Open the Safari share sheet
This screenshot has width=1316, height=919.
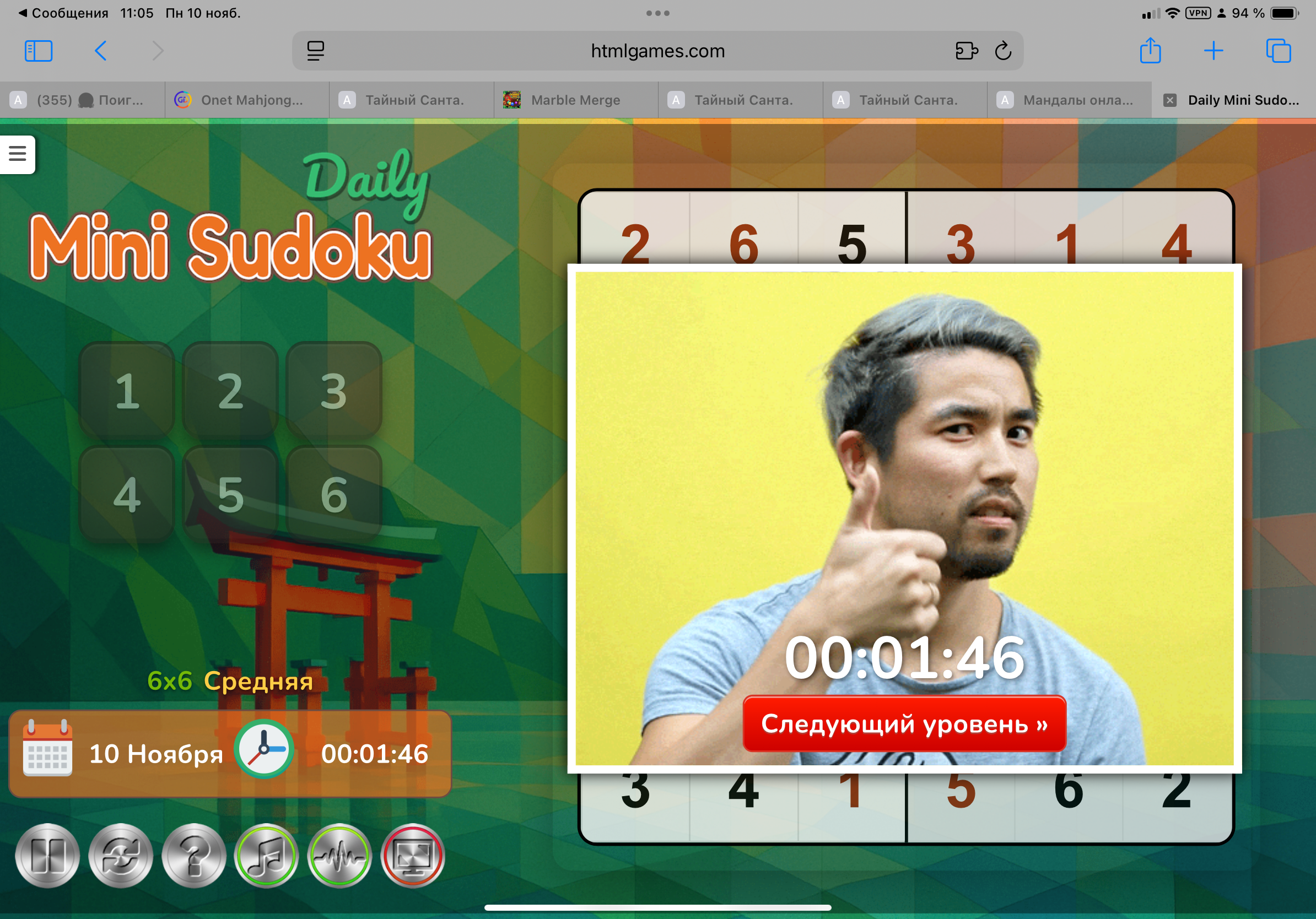1150,51
